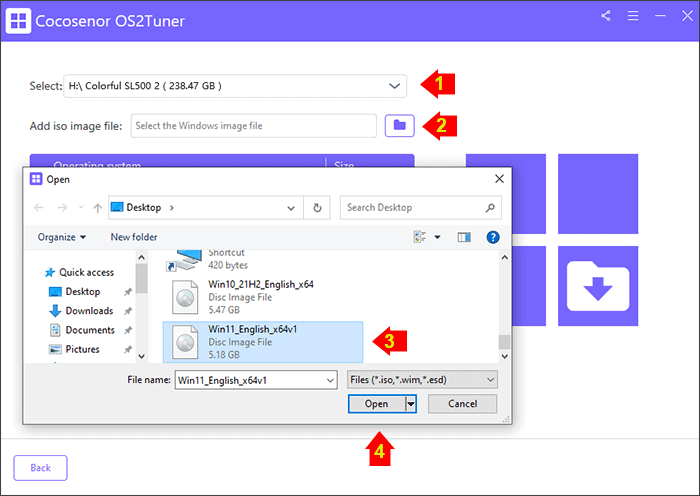
Task: Click Desktop in the address bar
Action: tap(144, 208)
